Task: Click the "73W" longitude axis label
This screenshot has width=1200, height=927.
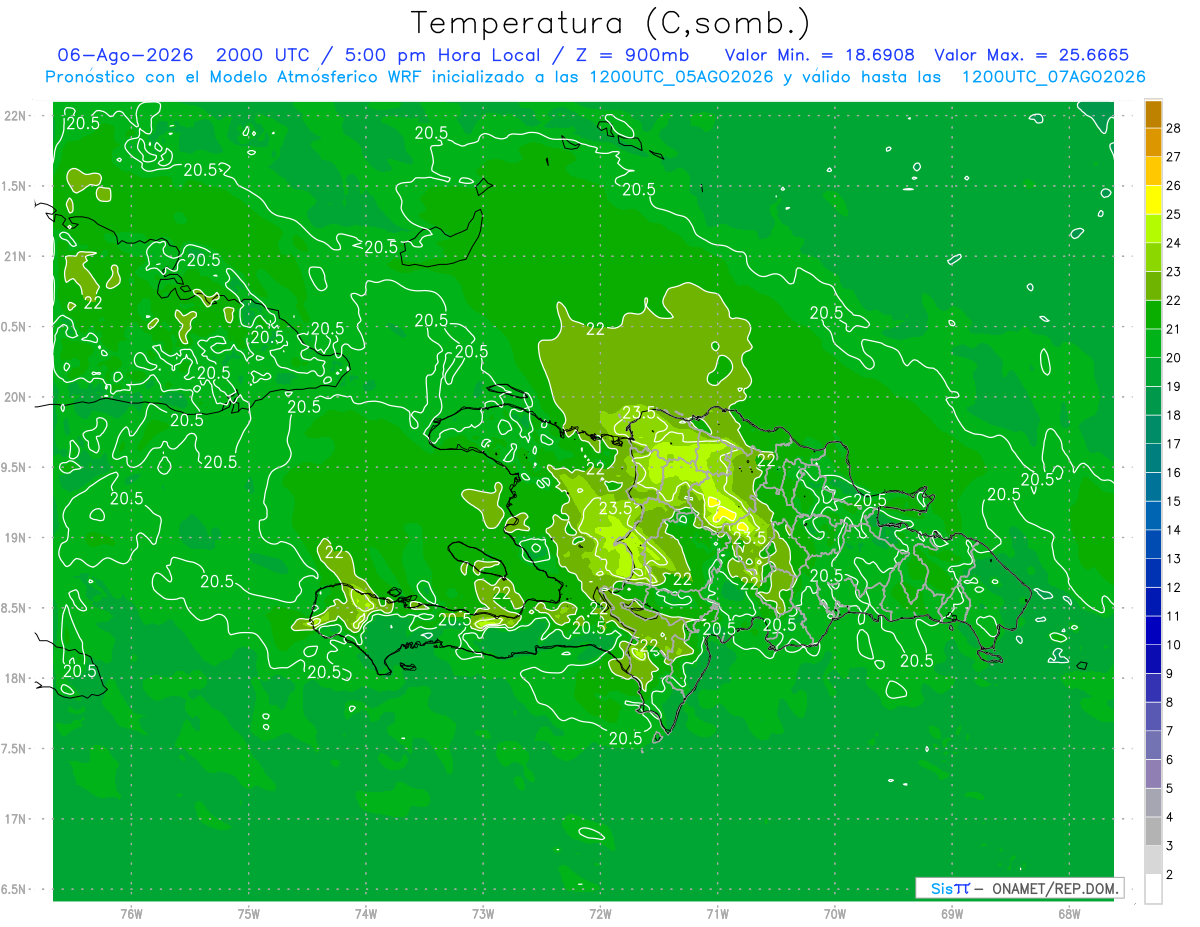Action: [x=483, y=914]
